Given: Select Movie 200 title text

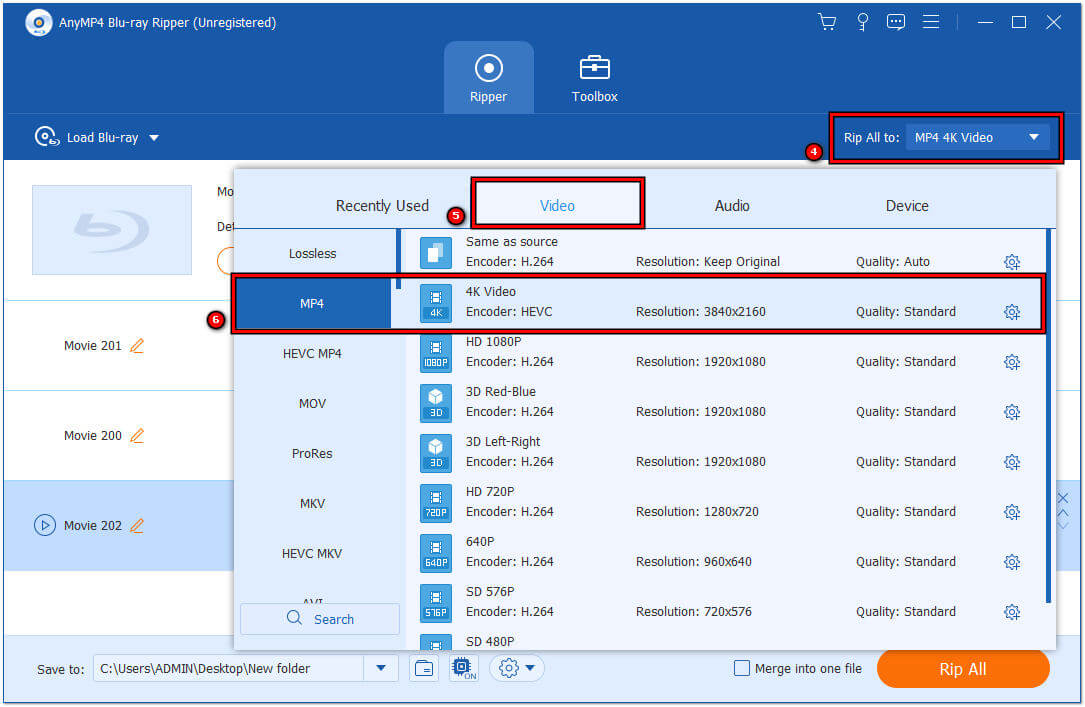Looking at the screenshot, I should pos(93,435).
